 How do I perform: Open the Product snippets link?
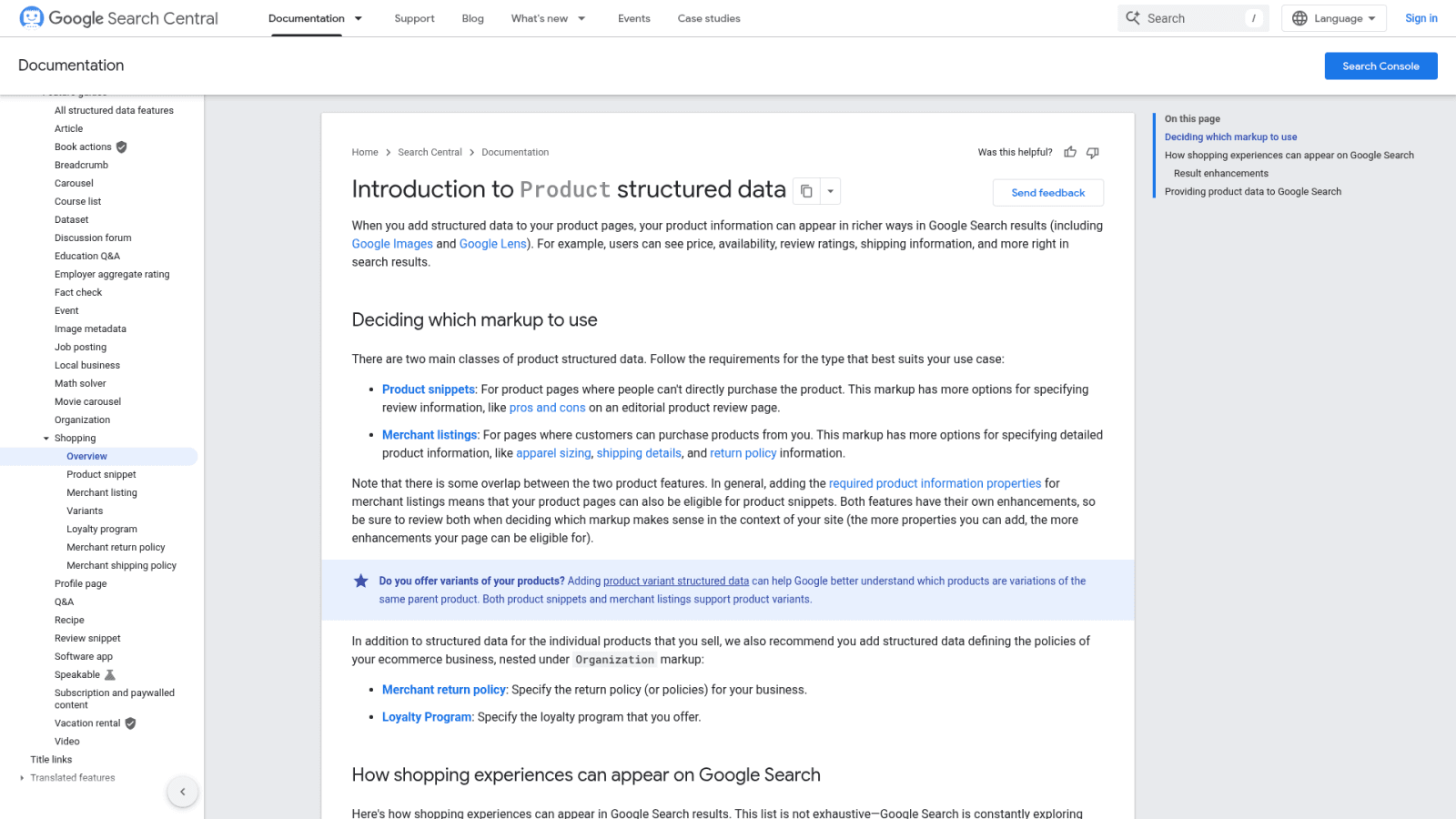[x=429, y=389]
